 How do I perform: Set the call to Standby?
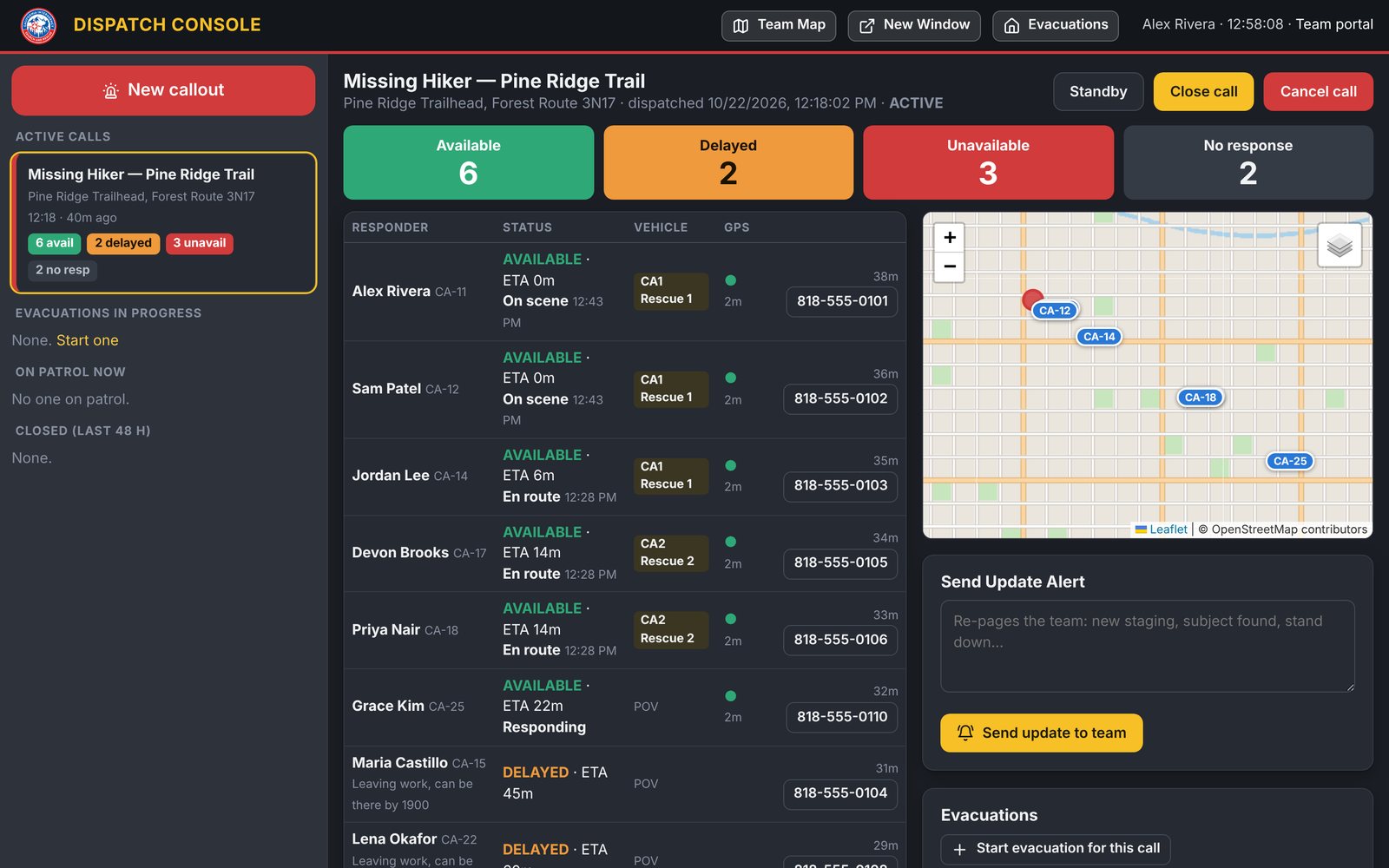1098,91
